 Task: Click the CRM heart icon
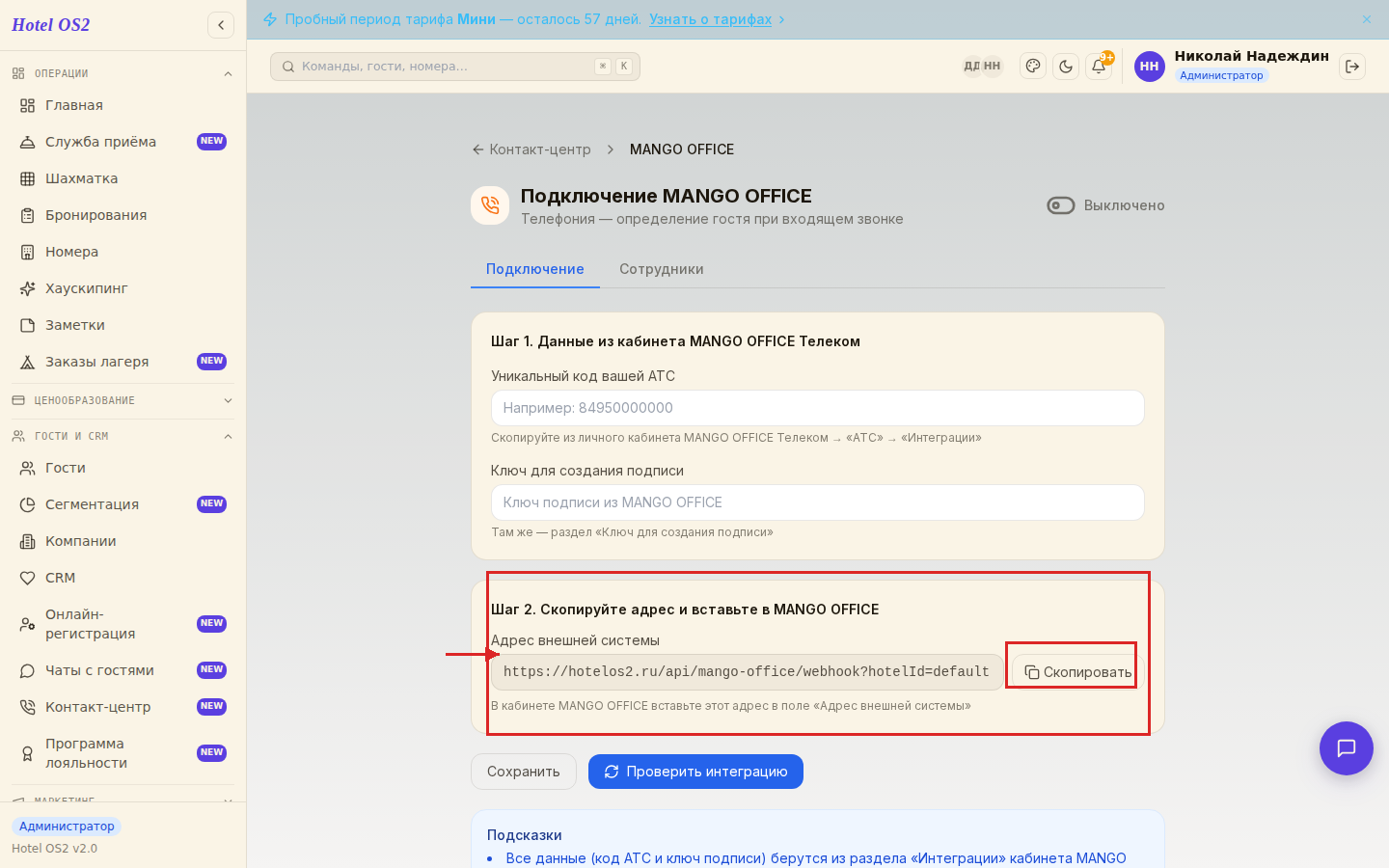pyautogui.click(x=27, y=578)
